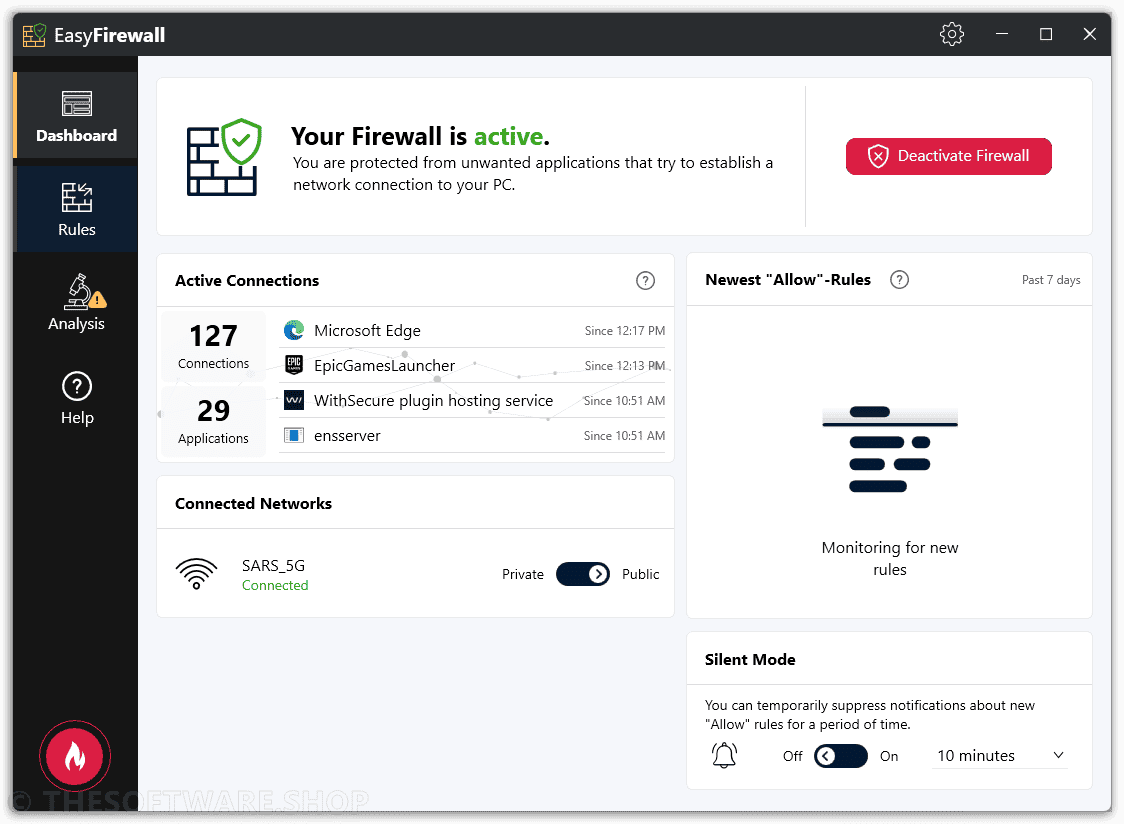Toggle Silent Mode on/off switch
The width and height of the screenshot is (1124, 824).
(x=840, y=756)
